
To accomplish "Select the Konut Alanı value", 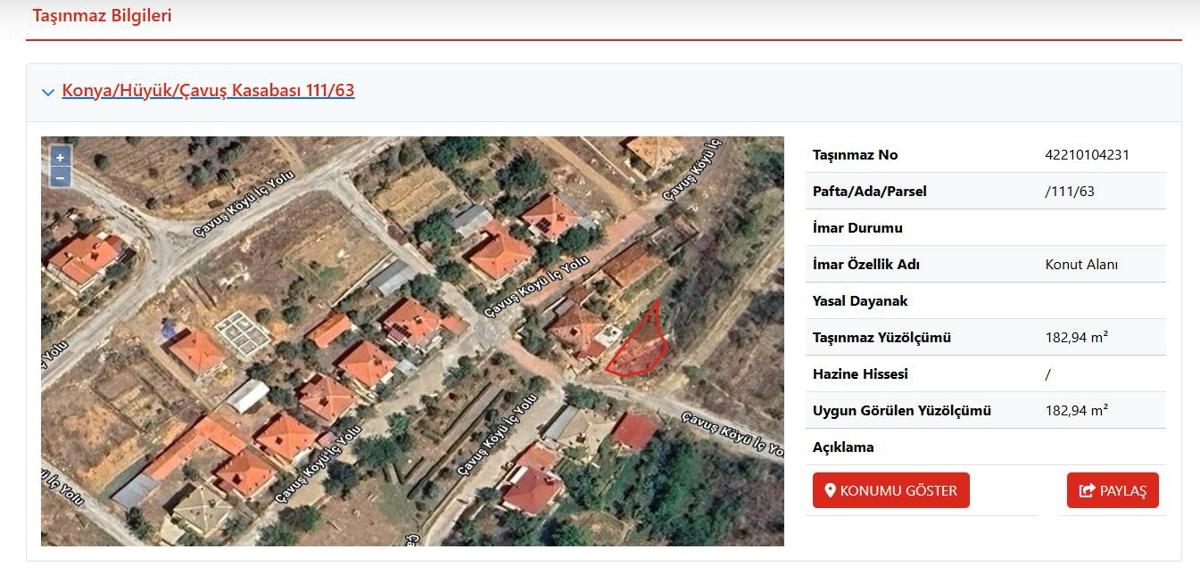I will coord(1081,265).
